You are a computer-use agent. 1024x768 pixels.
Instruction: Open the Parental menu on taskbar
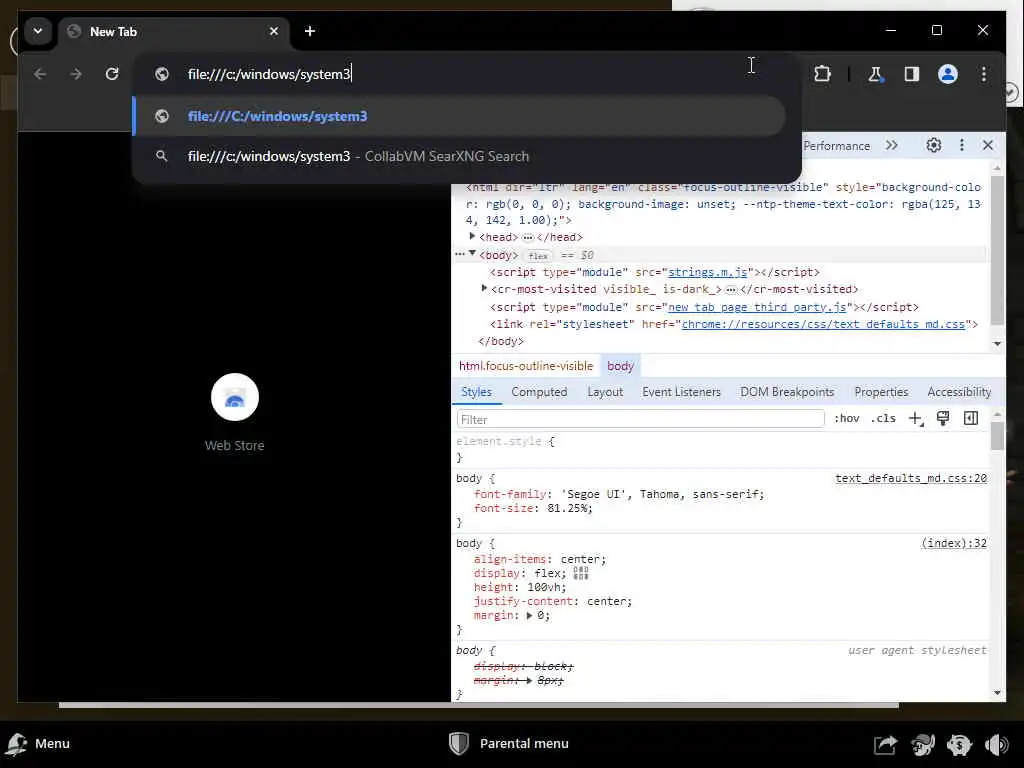(509, 744)
